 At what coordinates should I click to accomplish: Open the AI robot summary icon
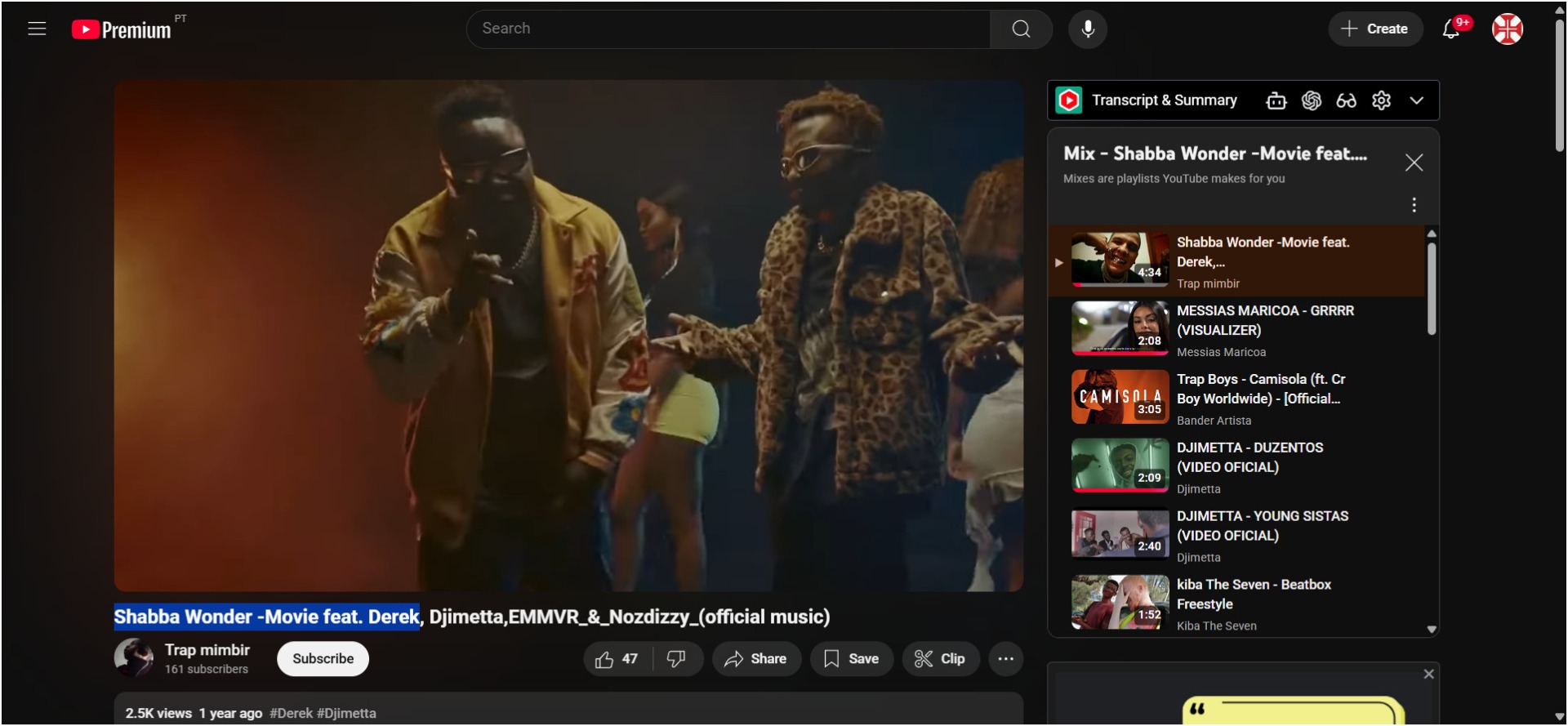tap(1276, 100)
